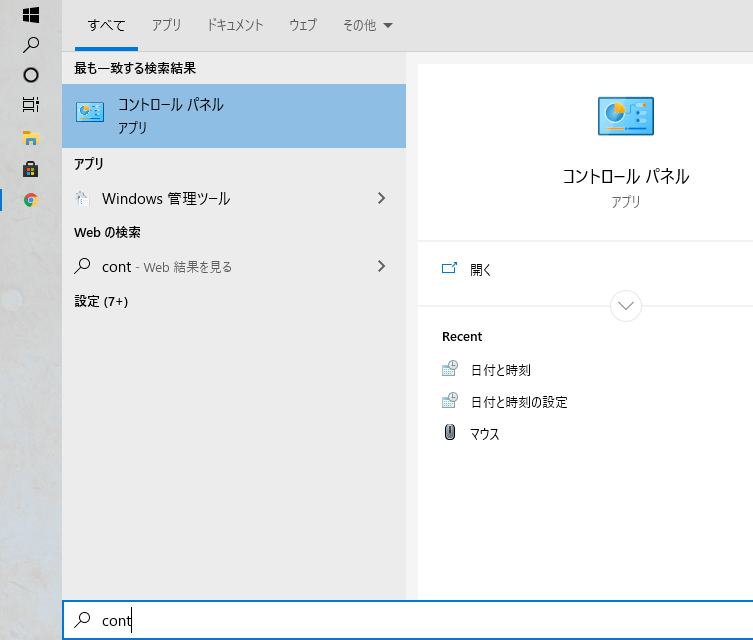Open the その他 dropdown menu
The width and height of the screenshot is (753, 640).
(367, 25)
